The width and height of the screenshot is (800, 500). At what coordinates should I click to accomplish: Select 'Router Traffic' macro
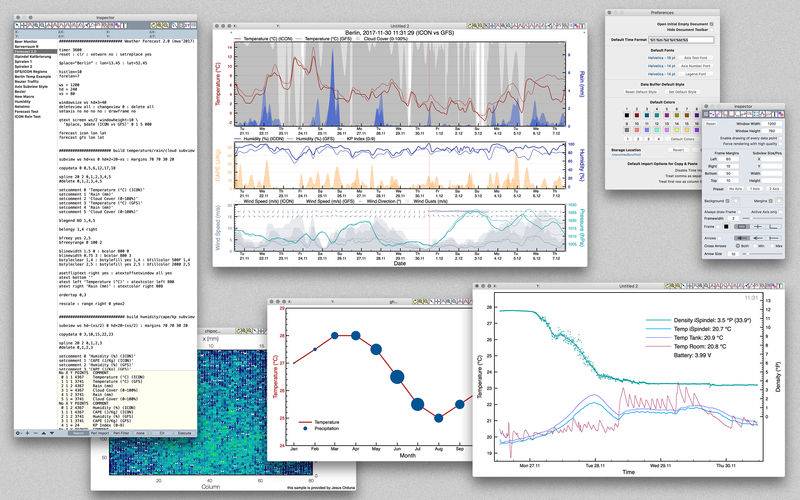(27, 82)
